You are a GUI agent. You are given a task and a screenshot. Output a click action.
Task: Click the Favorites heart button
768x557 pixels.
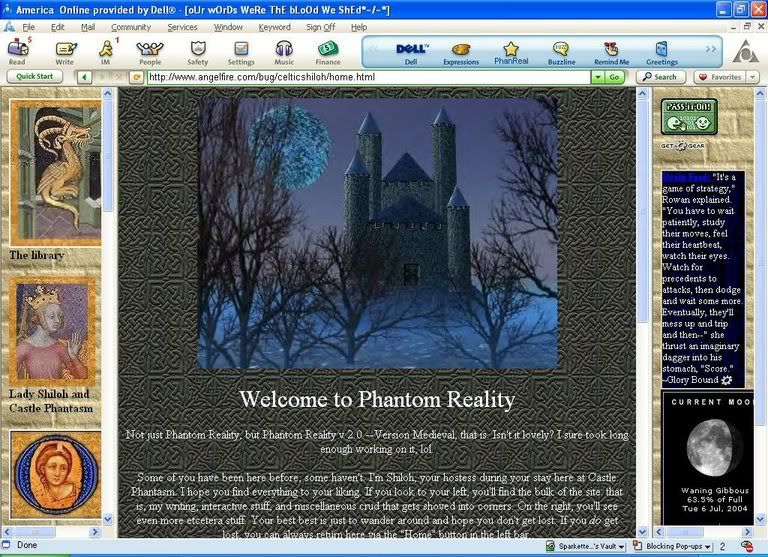[x=720, y=77]
